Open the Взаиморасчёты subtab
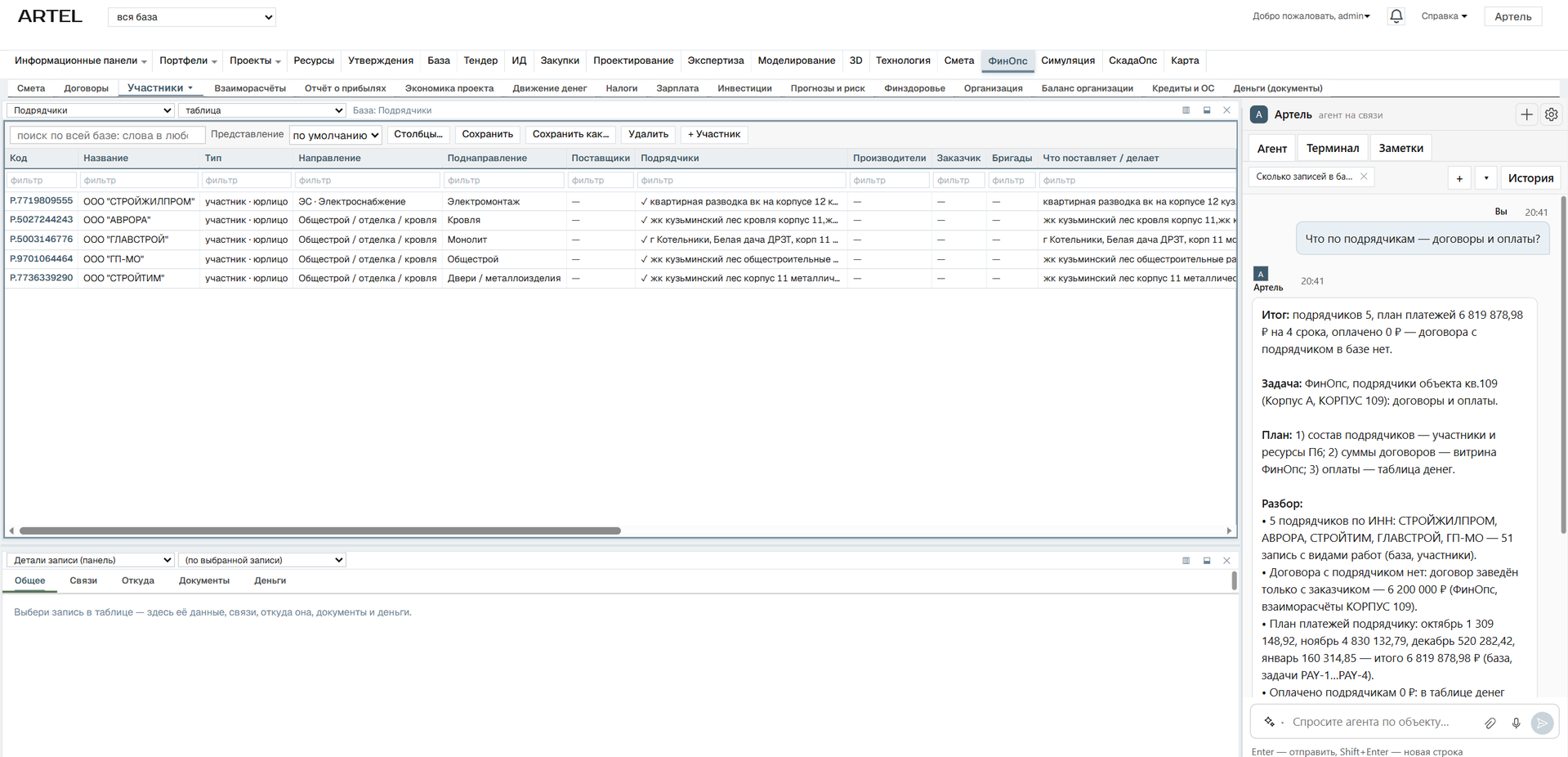Image resolution: width=1568 pixels, height=757 pixels. 250,88
